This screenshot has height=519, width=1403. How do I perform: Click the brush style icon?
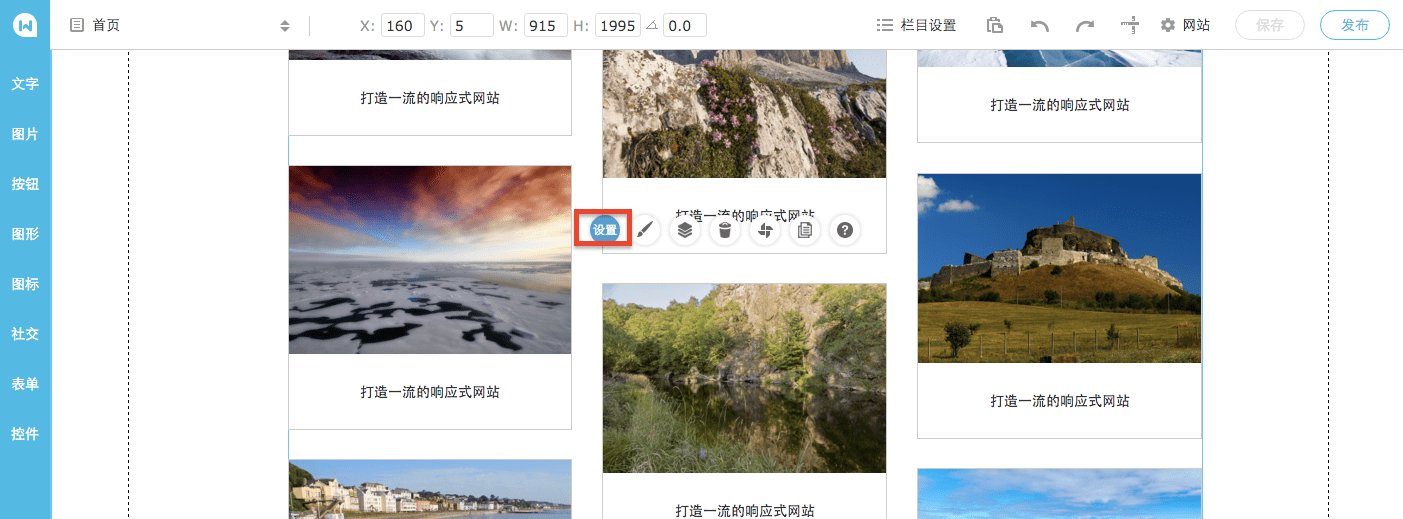tap(645, 231)
